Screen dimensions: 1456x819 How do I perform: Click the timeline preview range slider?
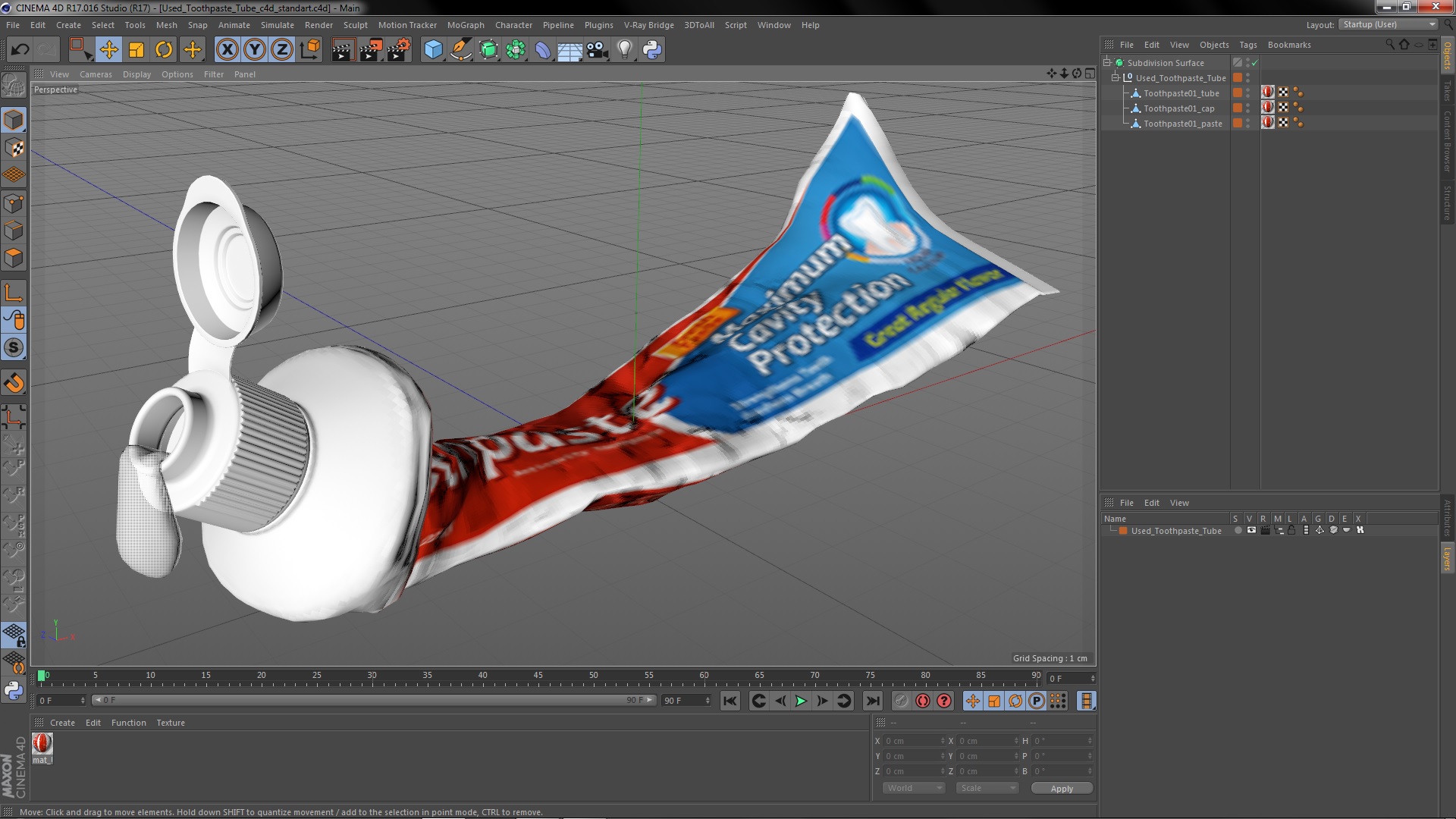373,700
